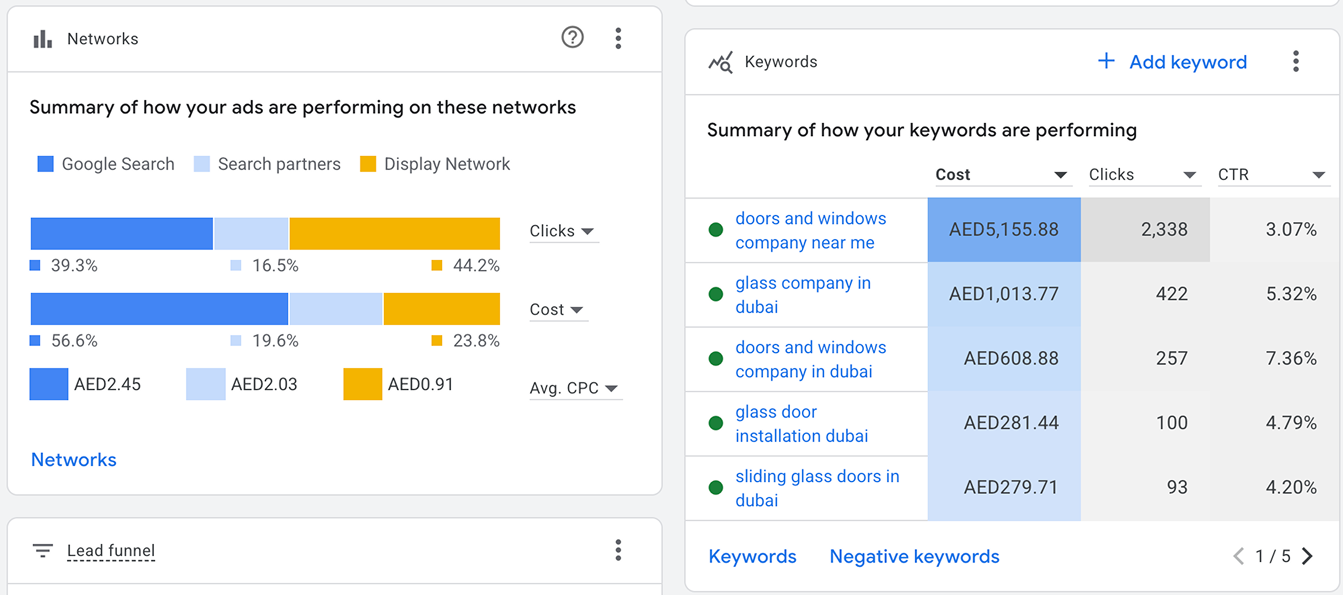Click status dot for sliding glass doors in dubai

click(x=716, y=488)
